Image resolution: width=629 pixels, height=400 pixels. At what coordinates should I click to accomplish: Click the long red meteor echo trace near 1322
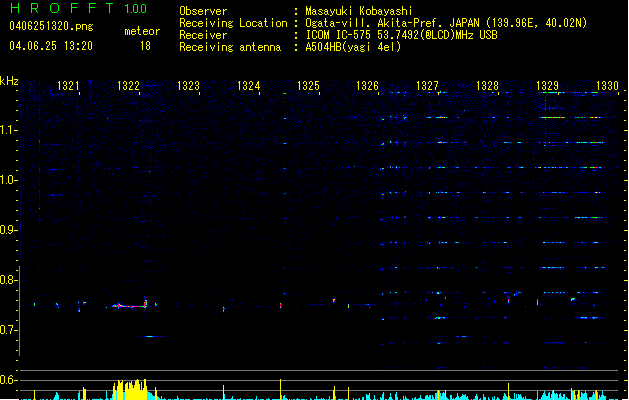pyautogui.click(x=130, y=306)
